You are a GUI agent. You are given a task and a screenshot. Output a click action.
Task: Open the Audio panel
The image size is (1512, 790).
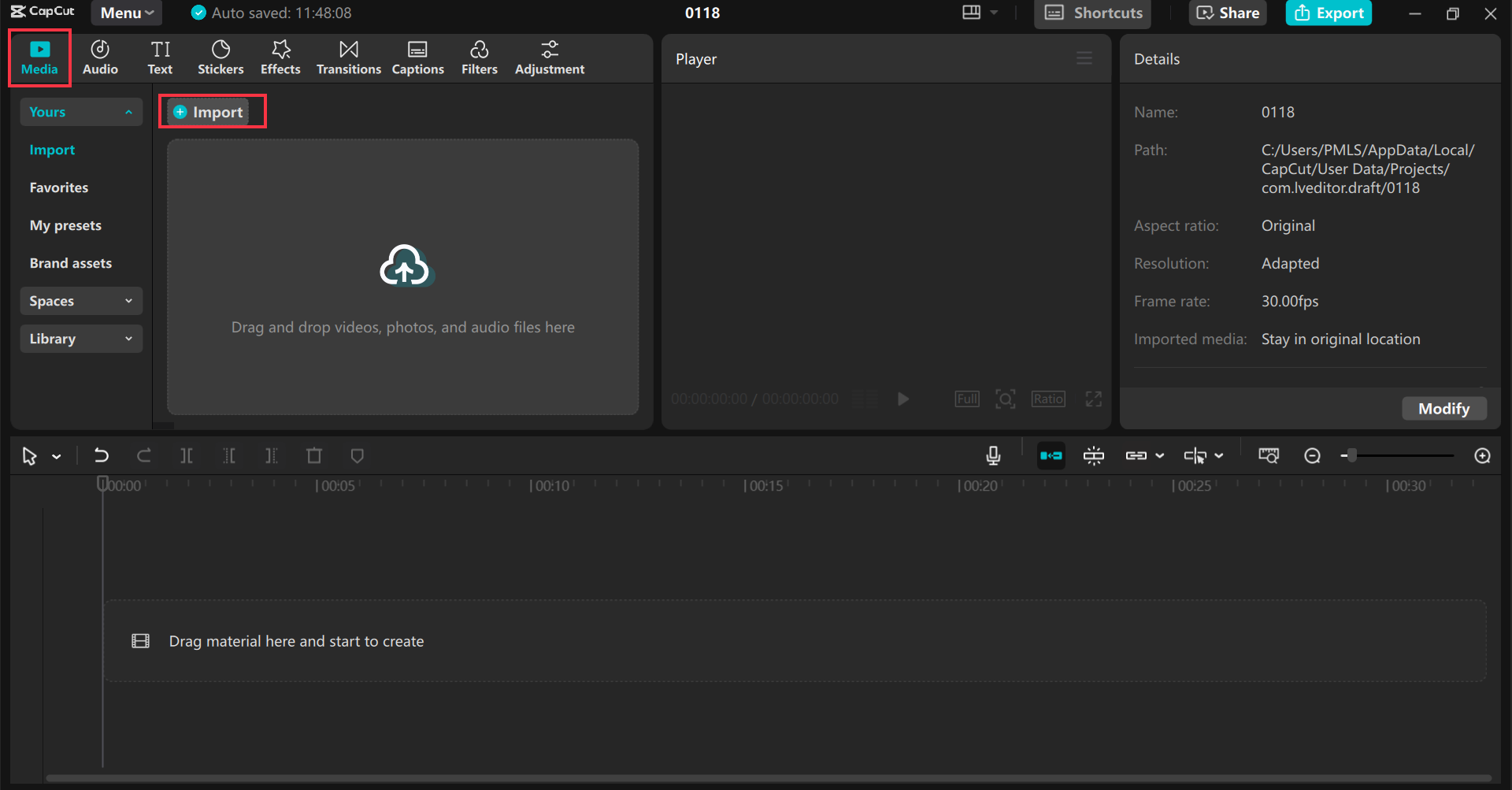(x=99, y=57)
